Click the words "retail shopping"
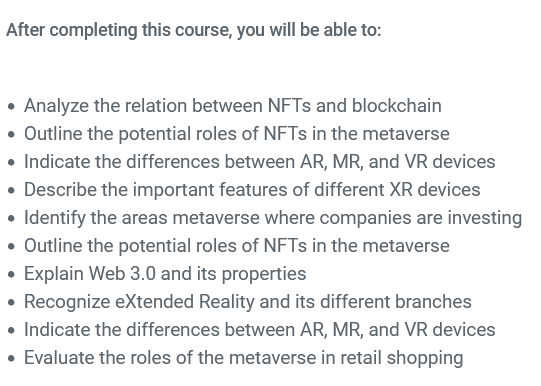 pos(402,358)
